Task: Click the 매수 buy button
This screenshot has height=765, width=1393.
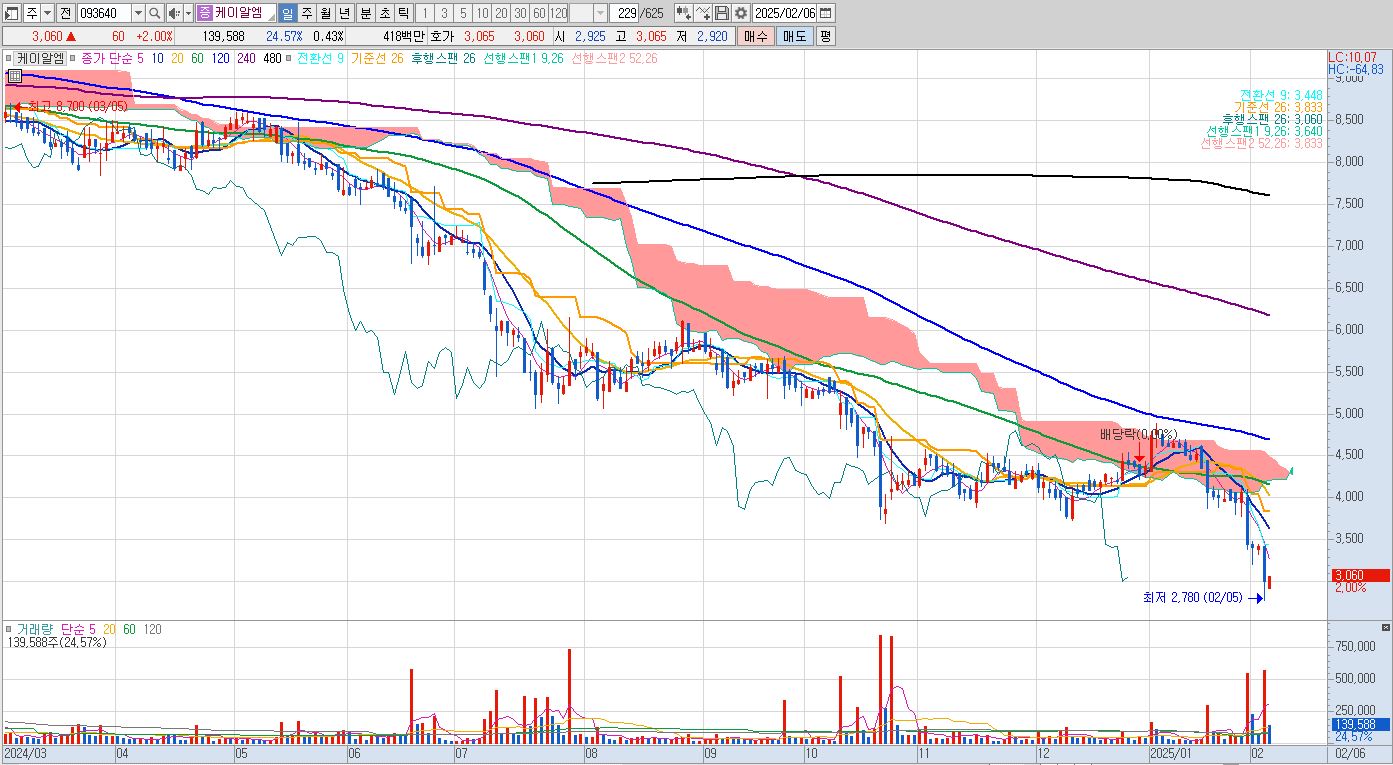Action: pos(756,36)
